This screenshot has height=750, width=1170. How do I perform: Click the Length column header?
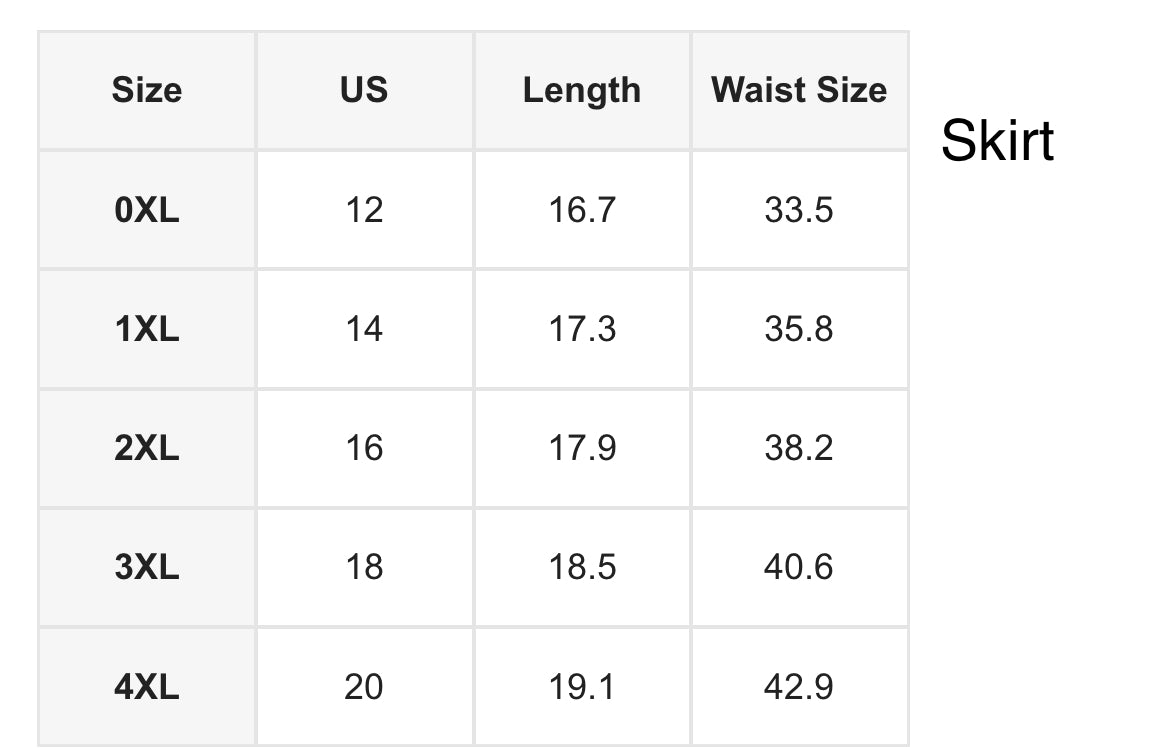pyautogui.click(x=581, y=90)
